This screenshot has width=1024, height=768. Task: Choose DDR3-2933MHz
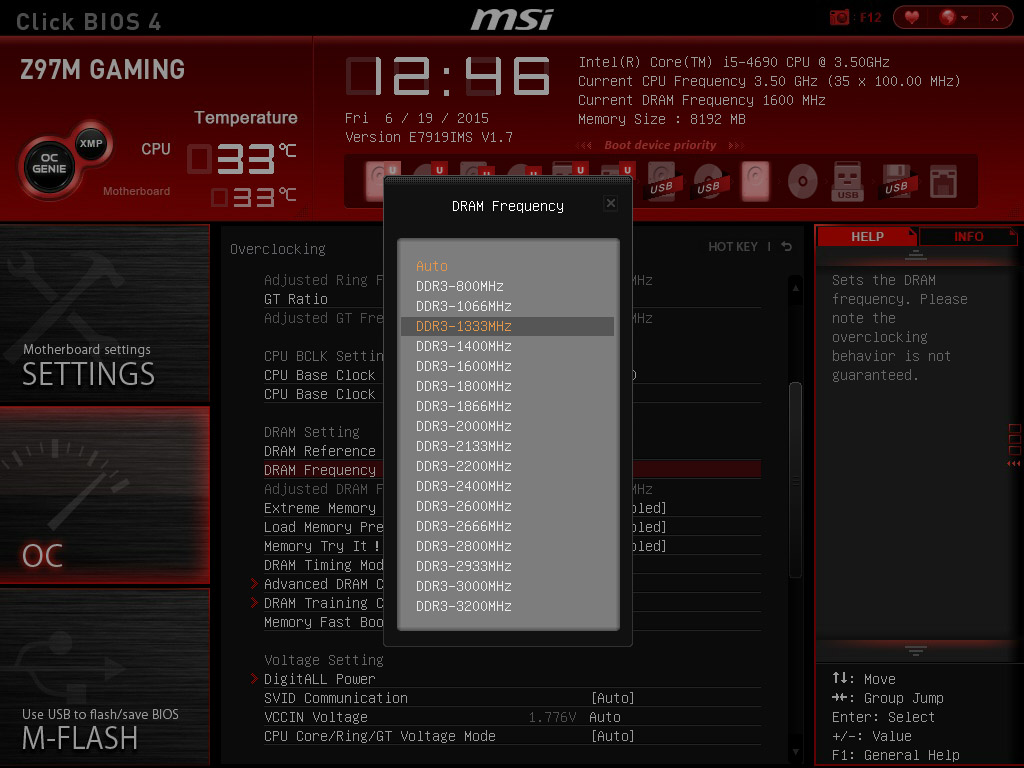tap(507, 566)
